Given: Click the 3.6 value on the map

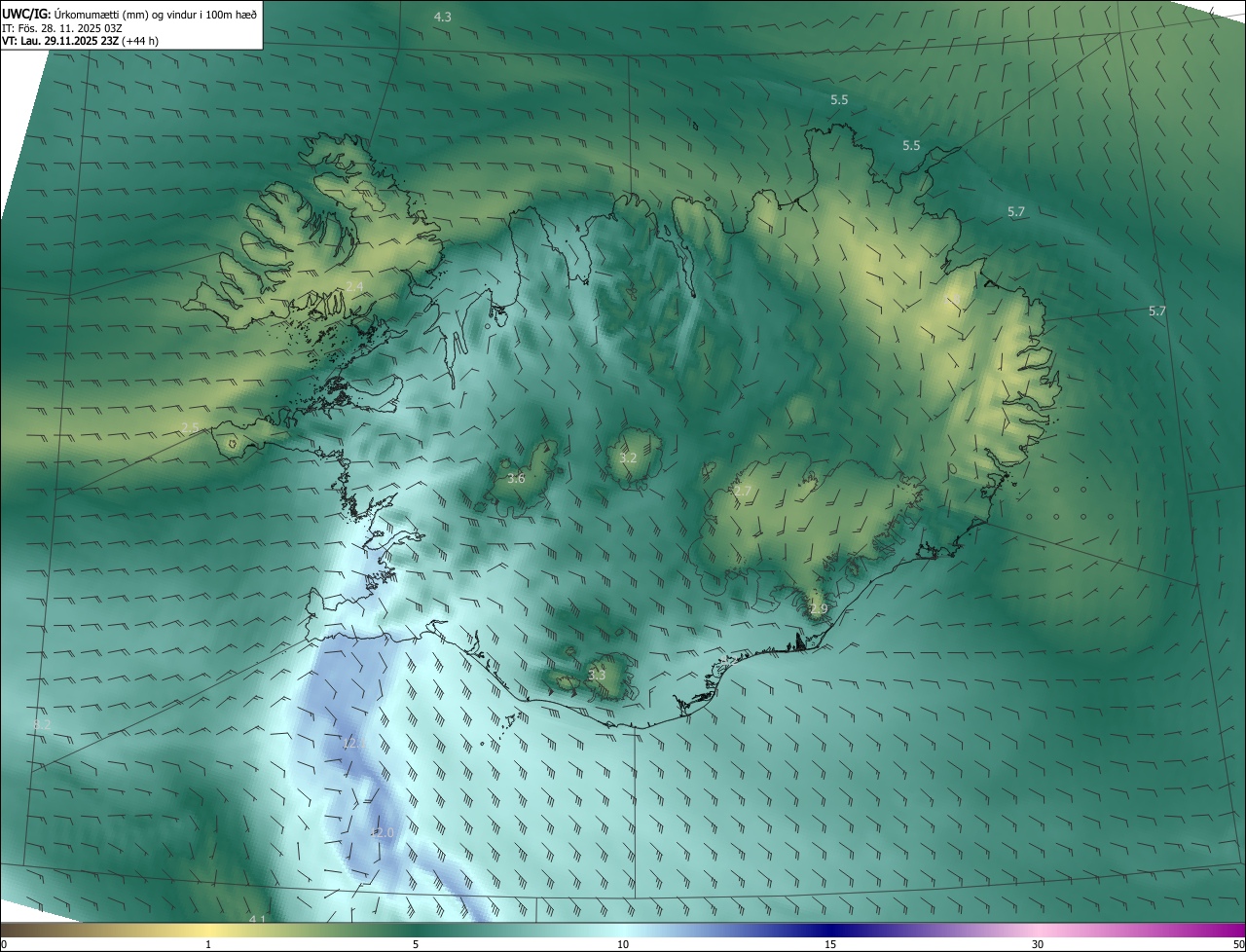Looking at the screenshot, I should [x=516, y=478].
